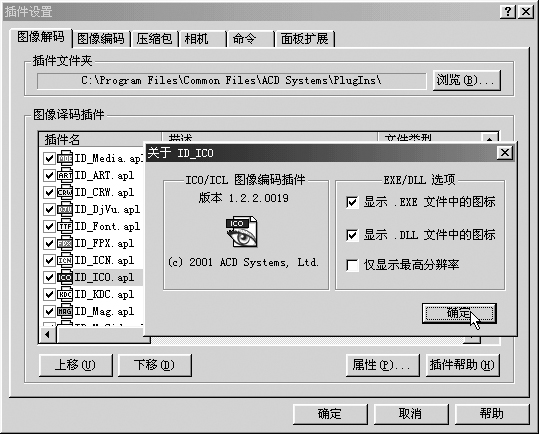This screenshot has height=434, width=539.
Task: Select the ID_Media.apl row text
Action: [x=108, y=158]
